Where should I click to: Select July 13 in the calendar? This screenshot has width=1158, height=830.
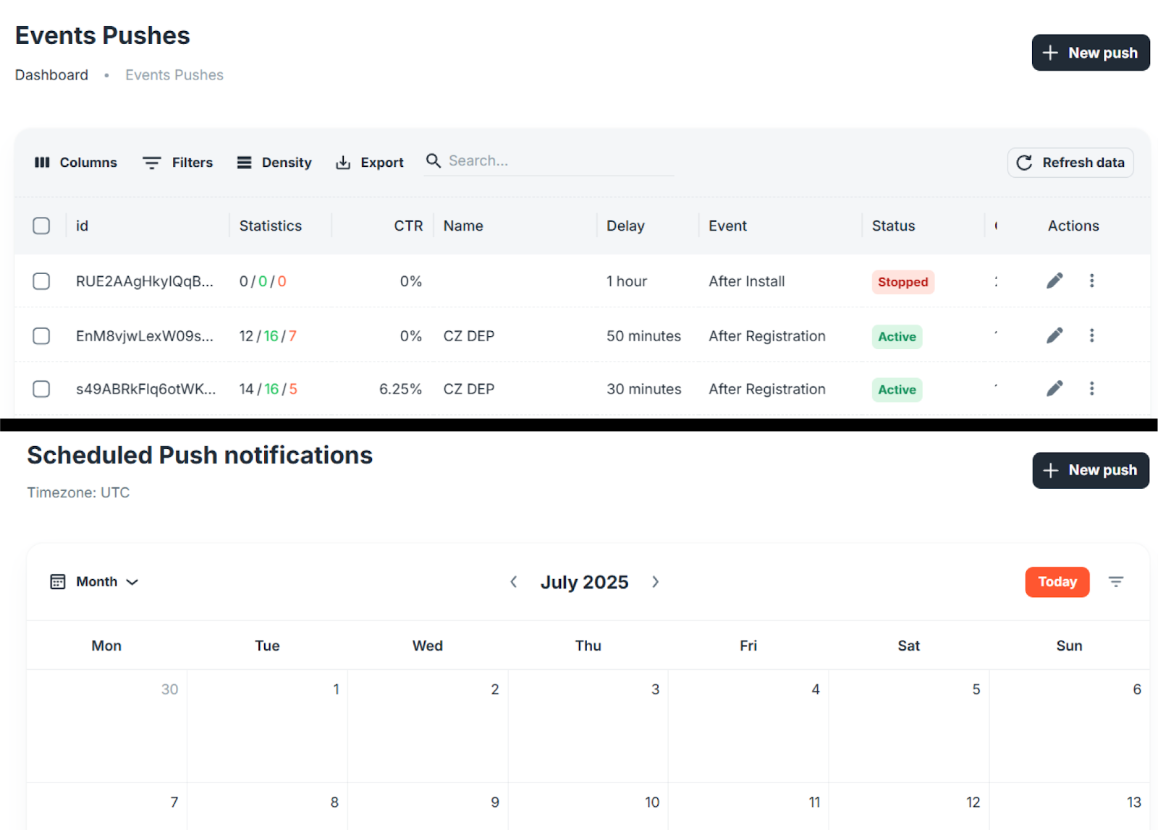click(x=1069, y=806)
